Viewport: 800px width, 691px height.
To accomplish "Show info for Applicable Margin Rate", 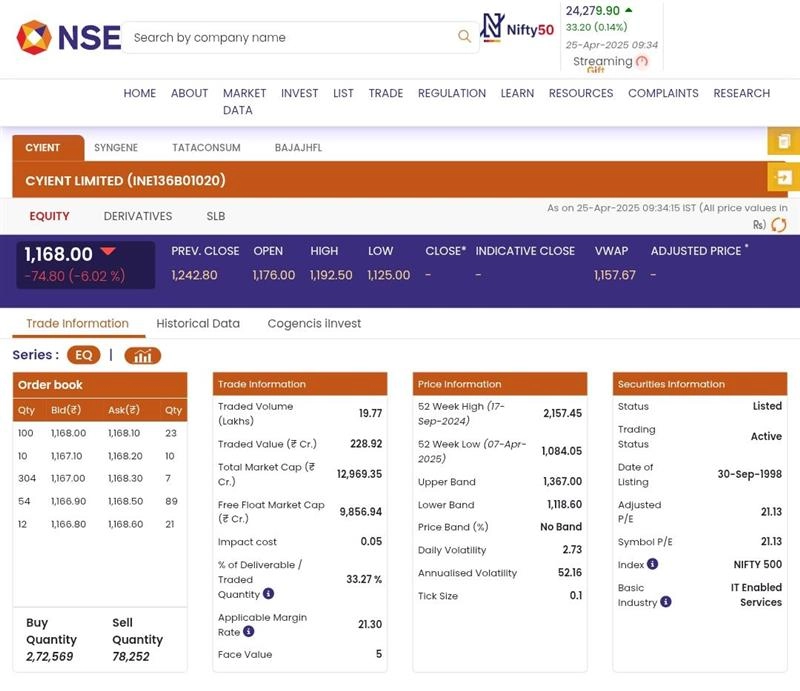I will (249, 632).
